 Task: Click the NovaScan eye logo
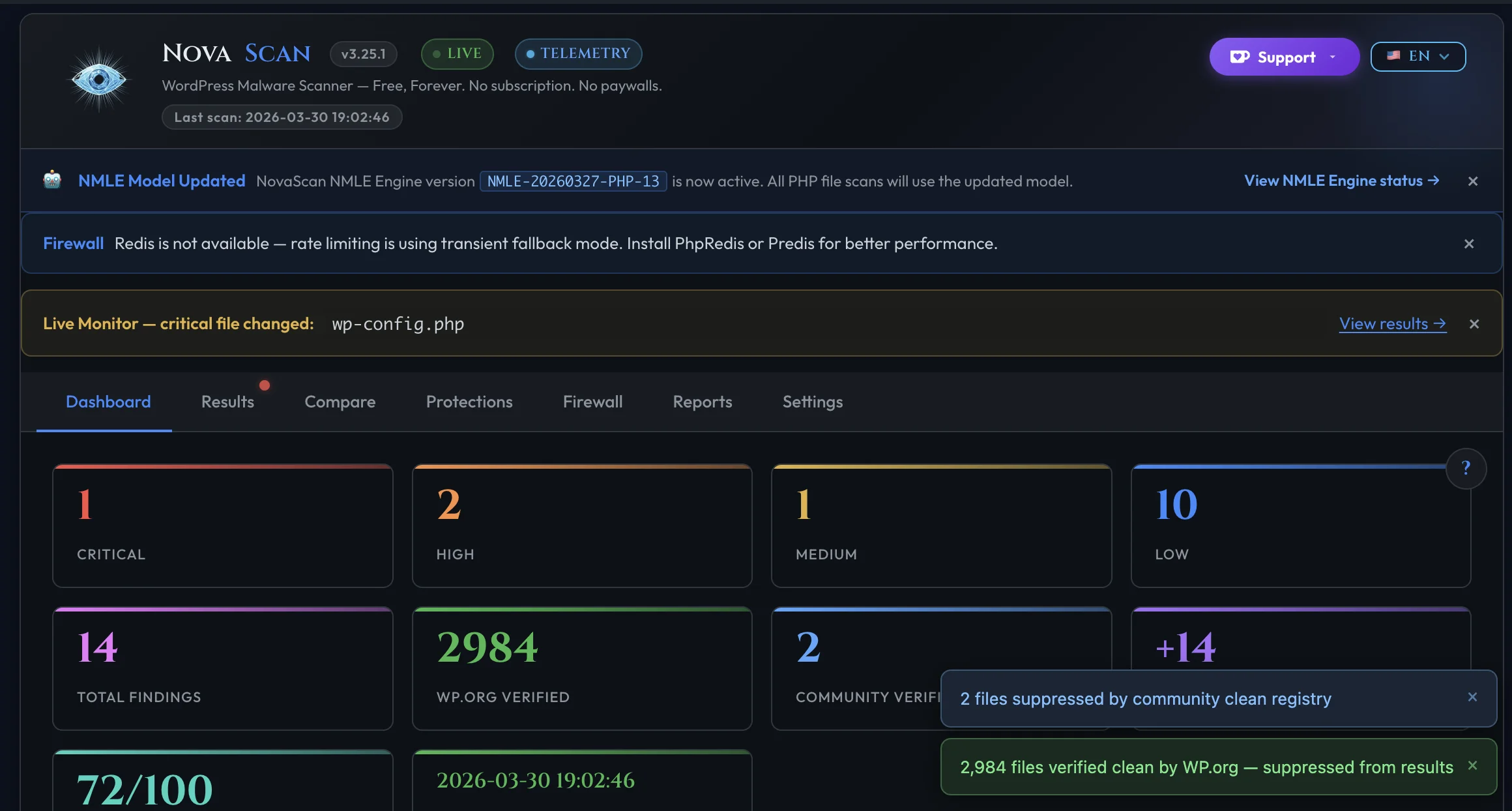tap(98, 80)
